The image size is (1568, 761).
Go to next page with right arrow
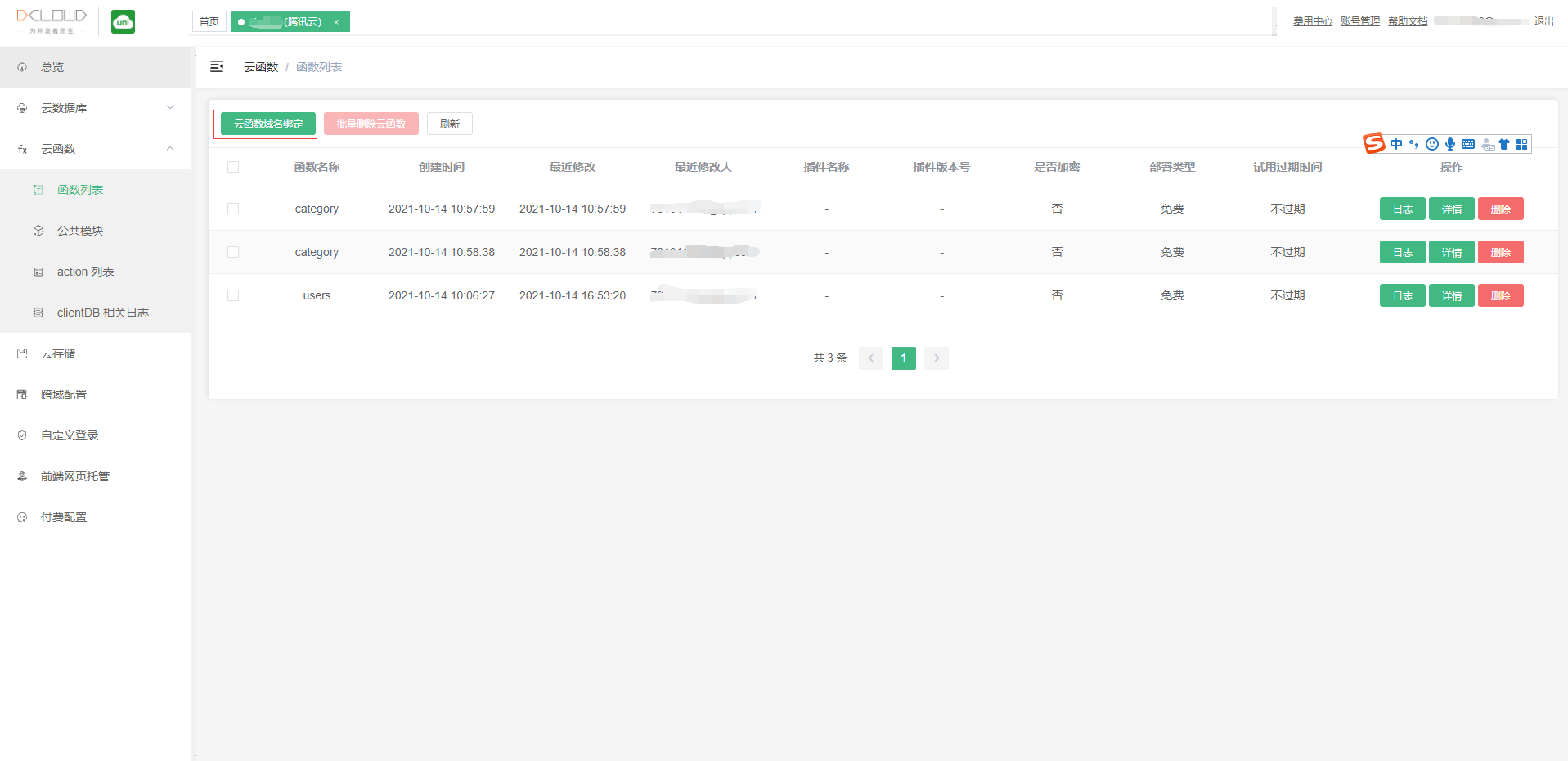pos(936,358)
